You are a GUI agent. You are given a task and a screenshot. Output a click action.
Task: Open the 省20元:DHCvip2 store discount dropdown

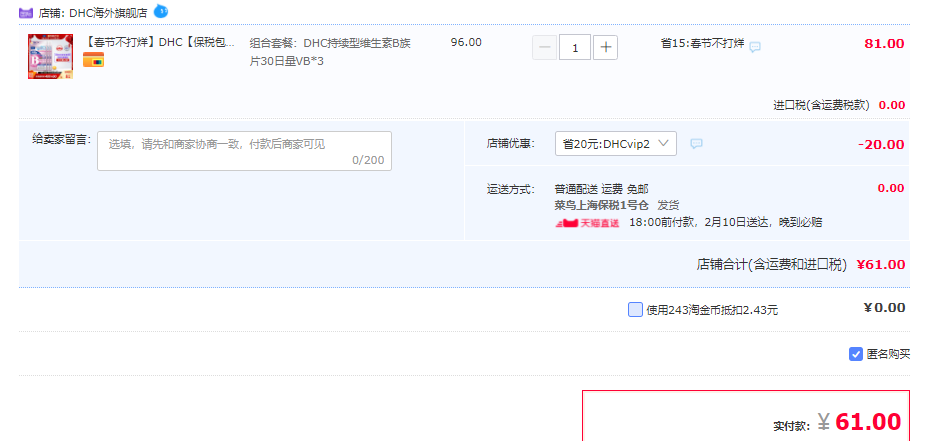tap(616, 143)
